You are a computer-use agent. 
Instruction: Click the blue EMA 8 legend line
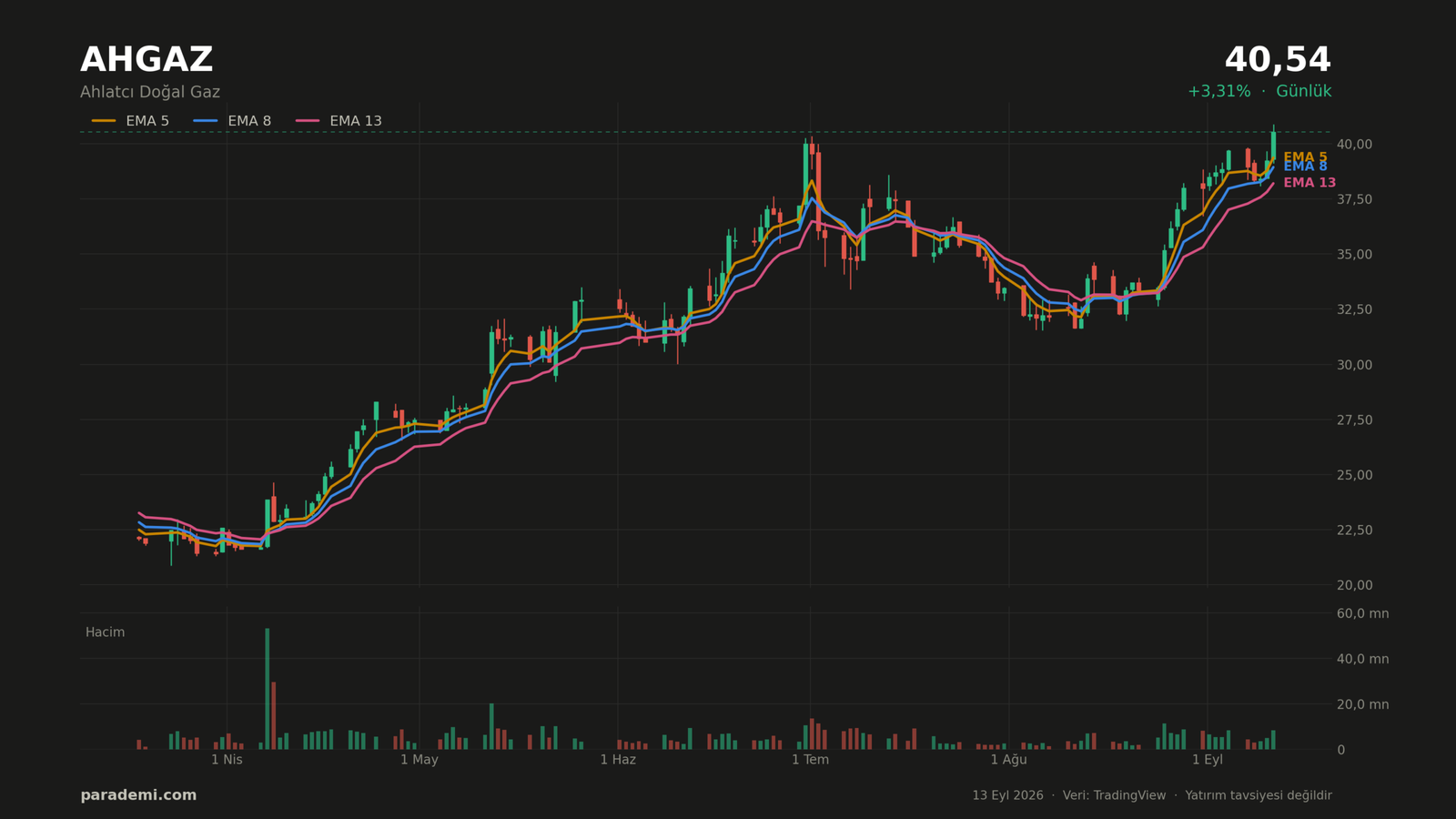point(206,121)
